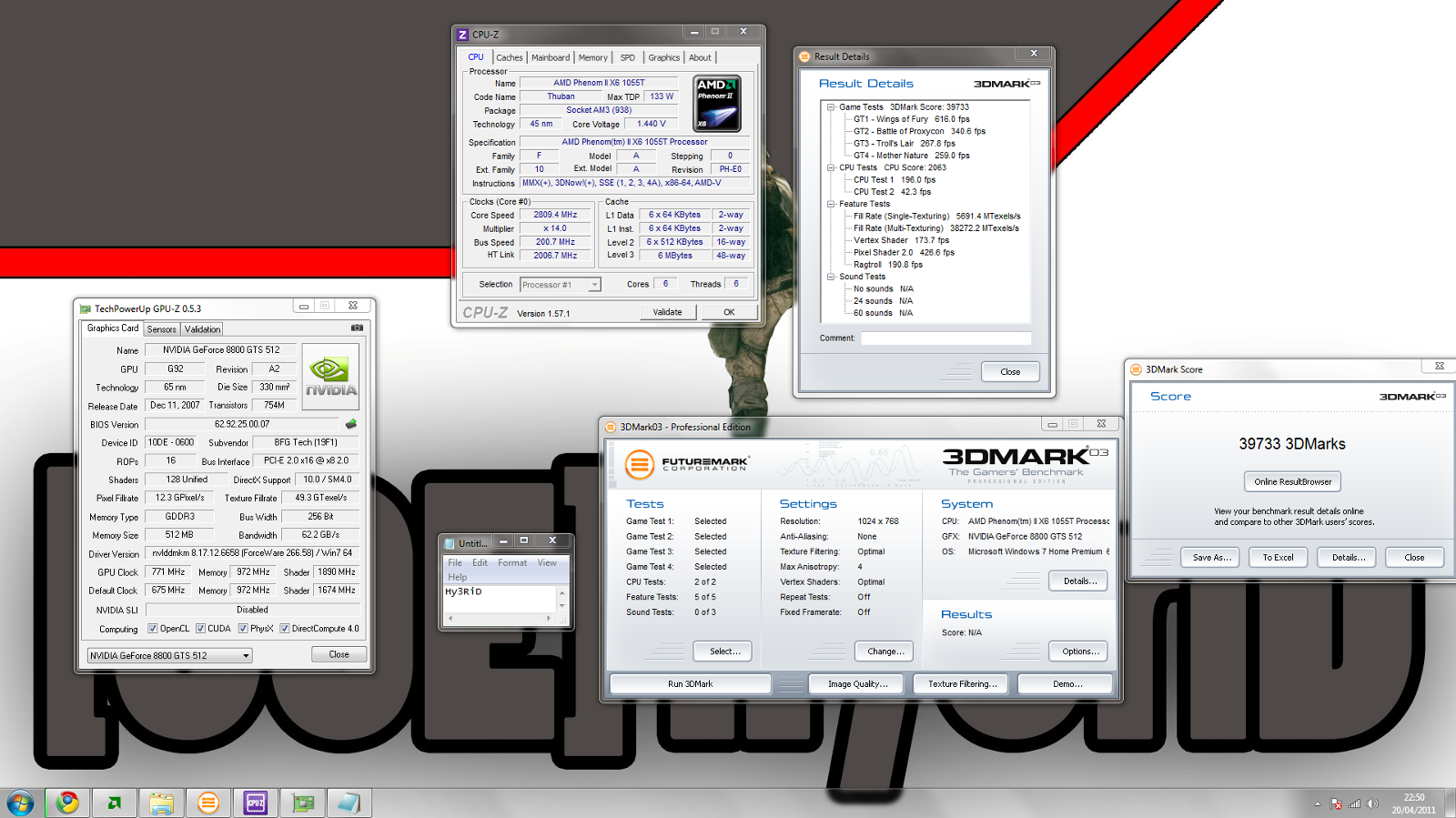The width and height of the screenshot is (1456, 818).
Task: Click the NVIDIA logo in GPU-Z
Action: coord(330,376)
